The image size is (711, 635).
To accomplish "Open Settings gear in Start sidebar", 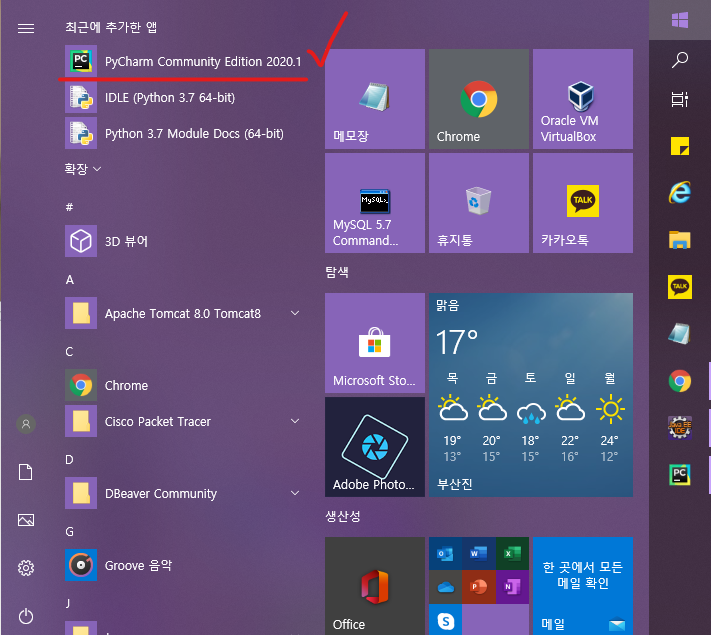I will click(x=26, y=568).
